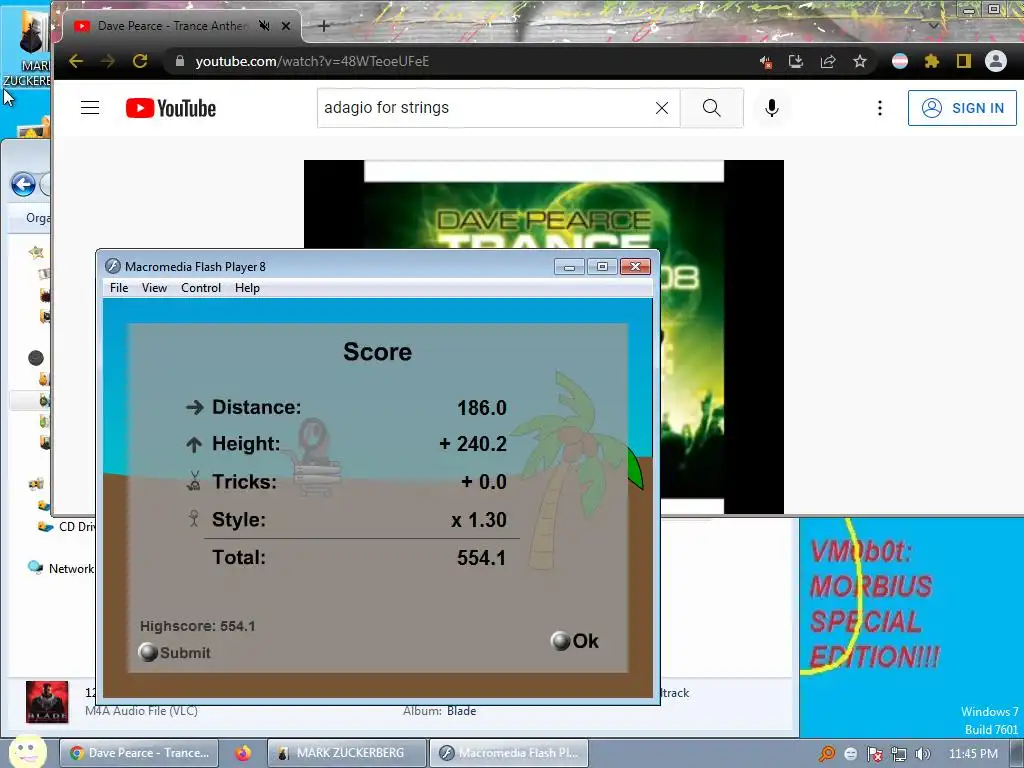Click the Distance value 186.0
Screen dimensions: 1024x768
pyautogui.click(x=482, y=408)
